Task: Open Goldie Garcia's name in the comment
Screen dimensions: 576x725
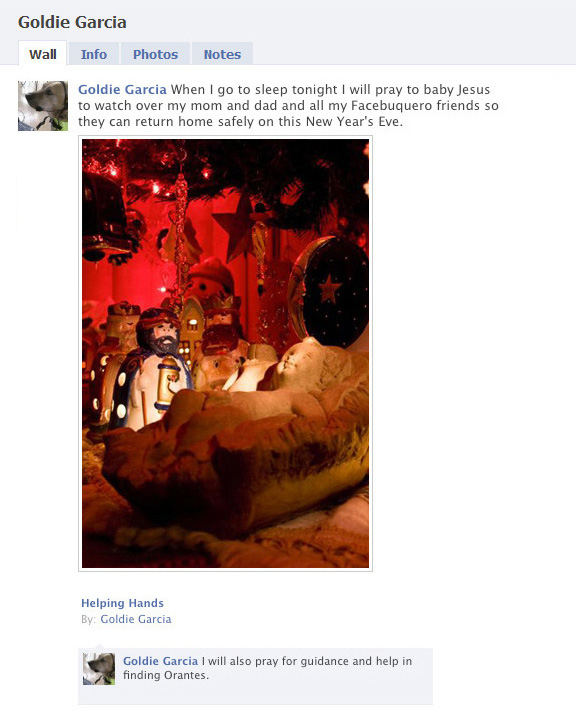Action: [x=160, y=661]
